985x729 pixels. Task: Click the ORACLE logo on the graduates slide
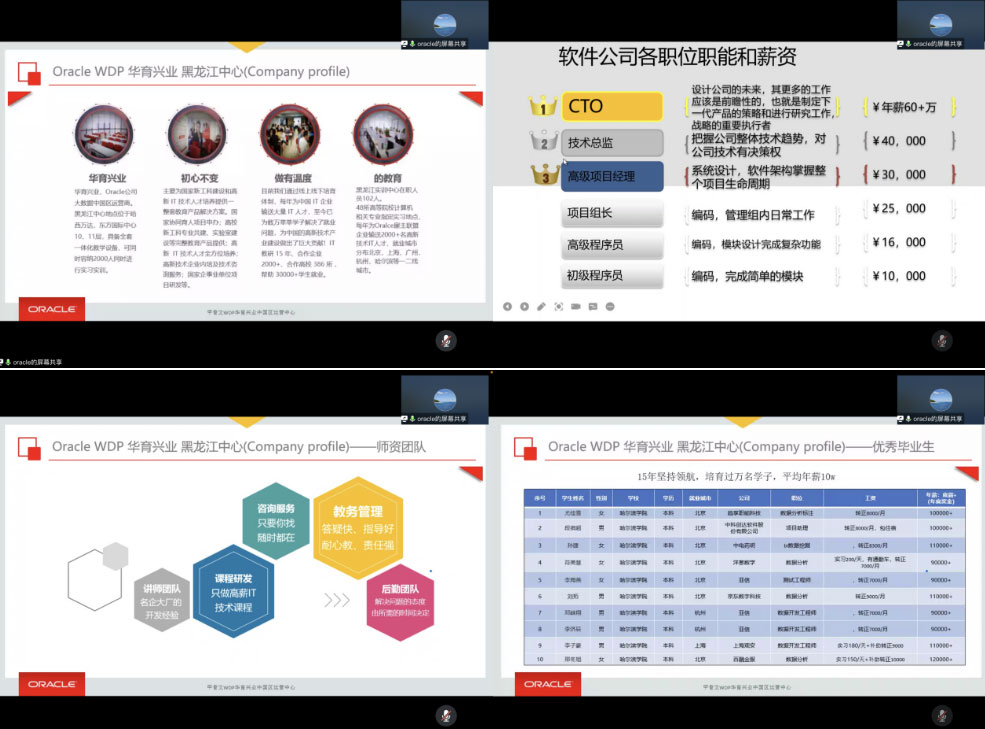[x=547, y=684]
